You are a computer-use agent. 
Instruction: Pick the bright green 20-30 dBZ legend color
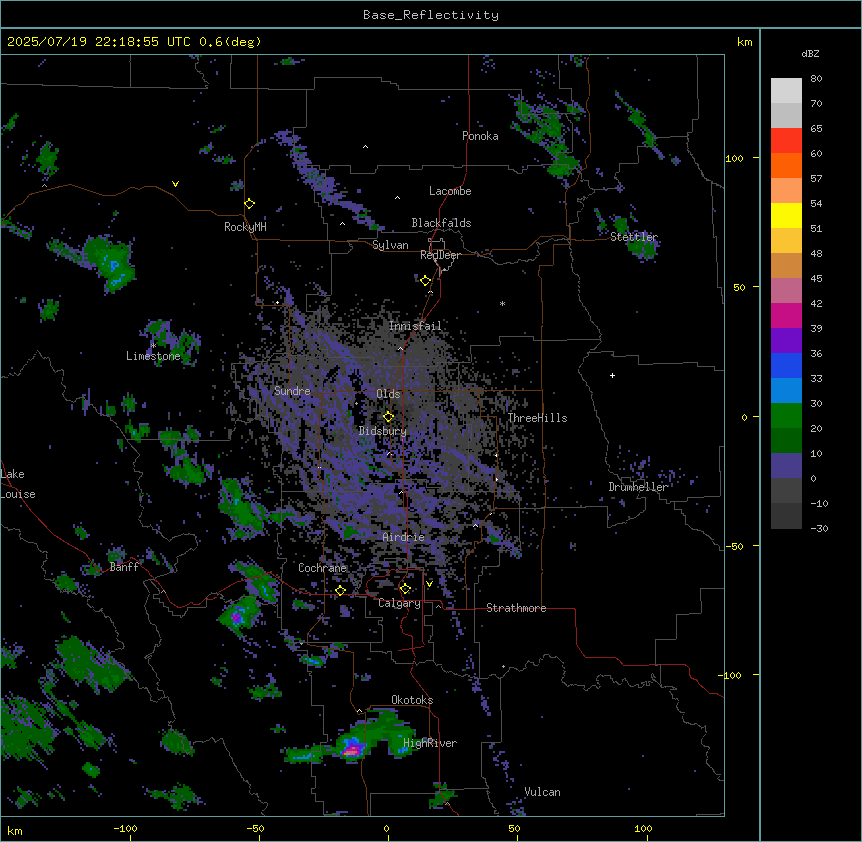pos(786,416)
